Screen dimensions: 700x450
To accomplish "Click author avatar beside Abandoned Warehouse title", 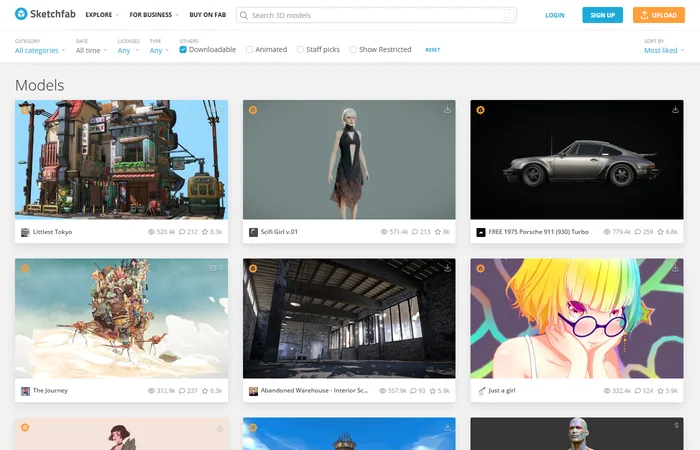I will coord(253,391).
